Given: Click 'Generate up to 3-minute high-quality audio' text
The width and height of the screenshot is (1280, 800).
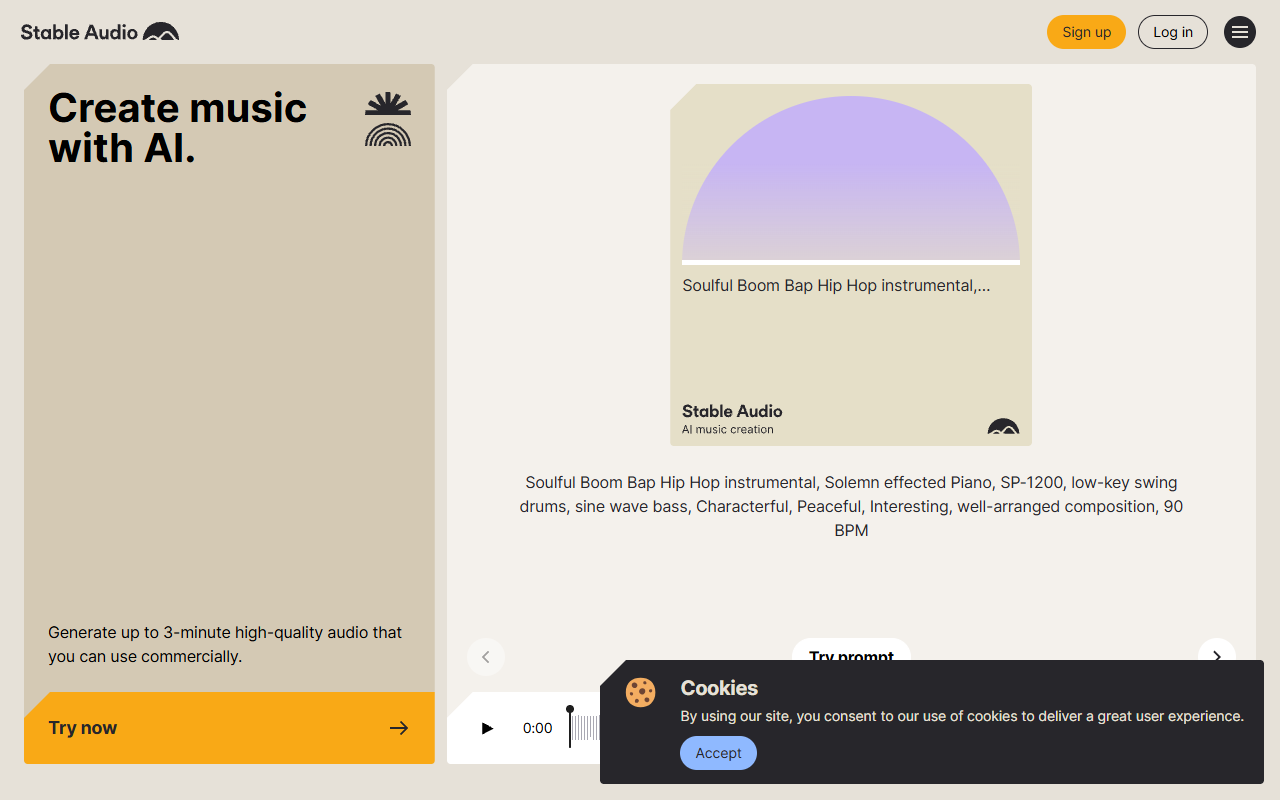Looking at the screenshot, I should coord(225,644).
